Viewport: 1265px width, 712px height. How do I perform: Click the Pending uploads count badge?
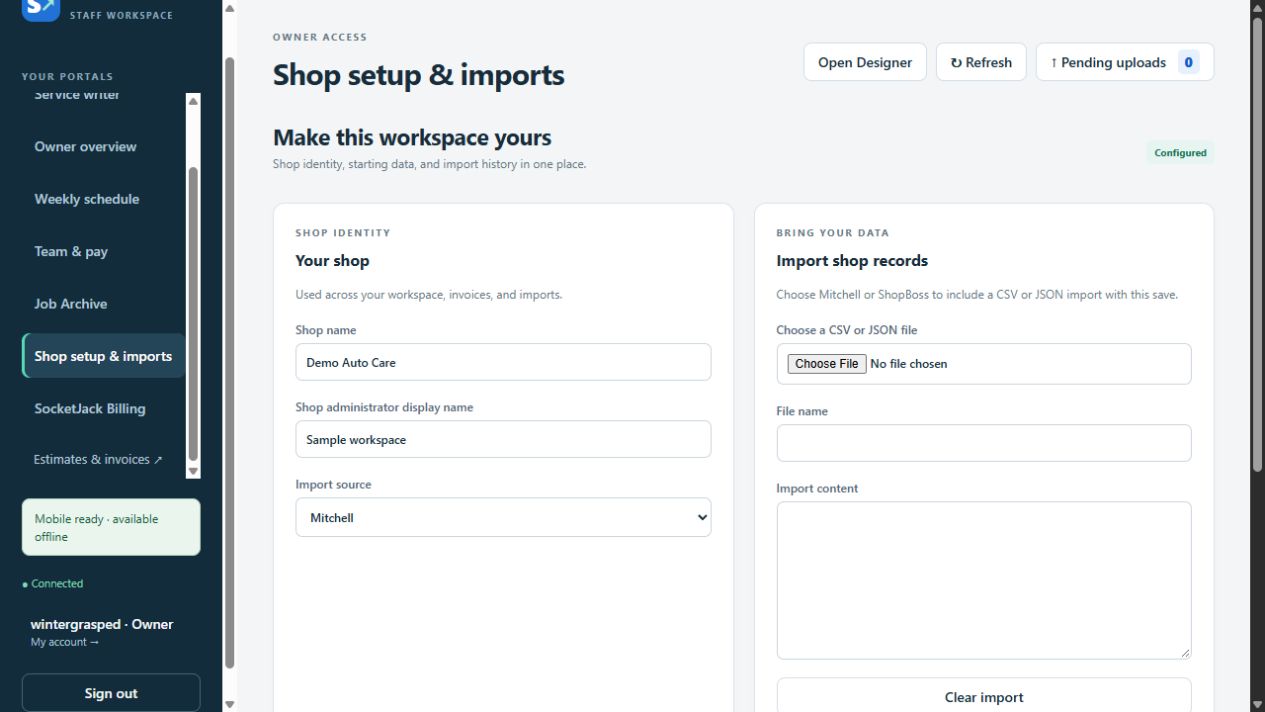click(1188, 62)
